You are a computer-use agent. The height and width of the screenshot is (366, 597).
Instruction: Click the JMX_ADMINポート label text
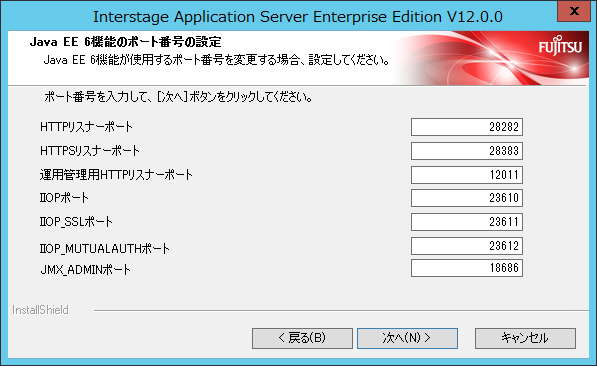click(x=85, y=270)
